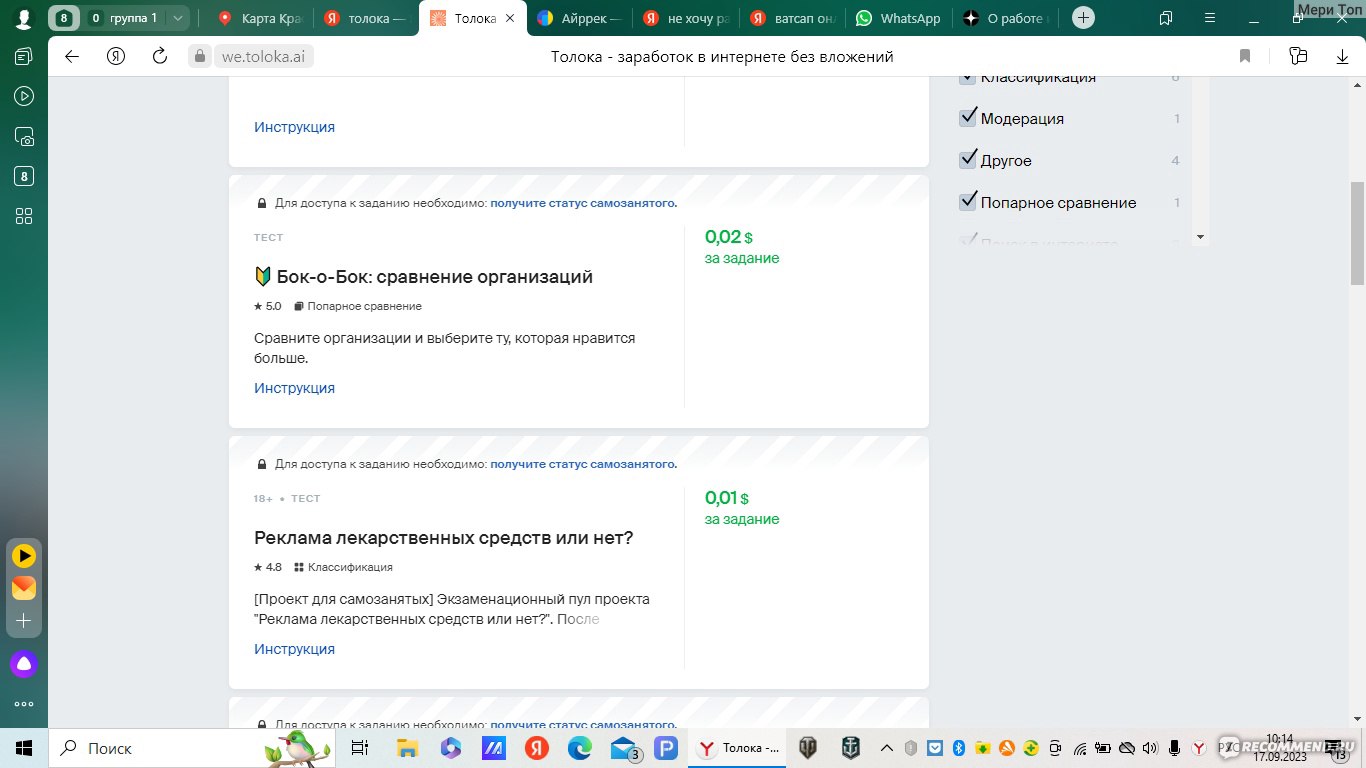The width and height of the screenshot is (1366, 768).
Task: Switch to the 'ватсап онл' tab
Action: (792, 18)
